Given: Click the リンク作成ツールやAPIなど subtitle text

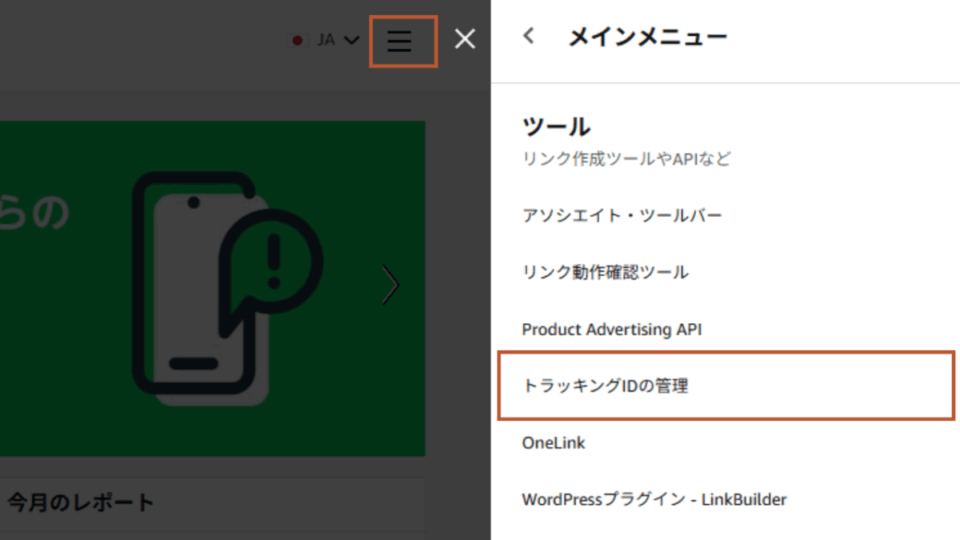Looking at the screenshot, I should (x=626, y=159).
